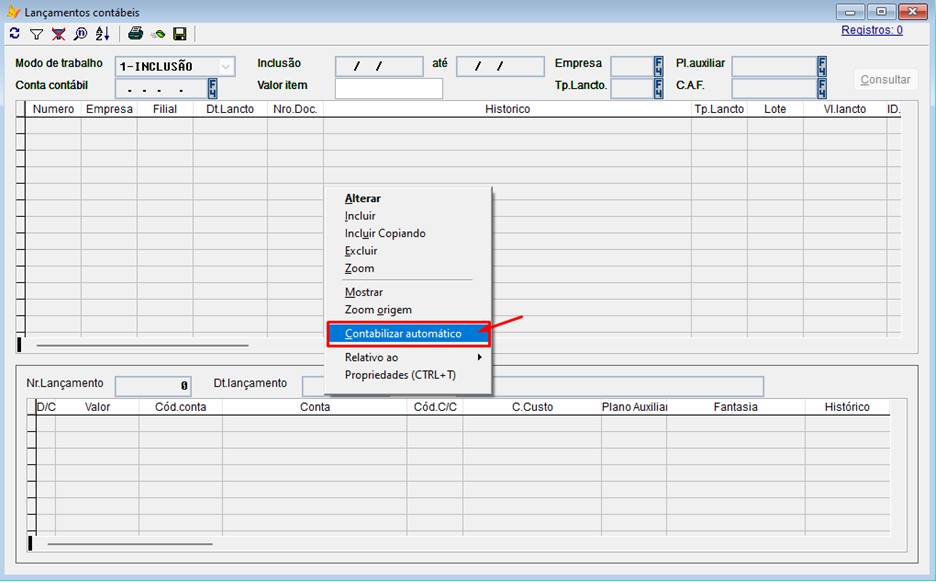
Task: Click the funnel filter icon
Action: click(x=36, y=34)
